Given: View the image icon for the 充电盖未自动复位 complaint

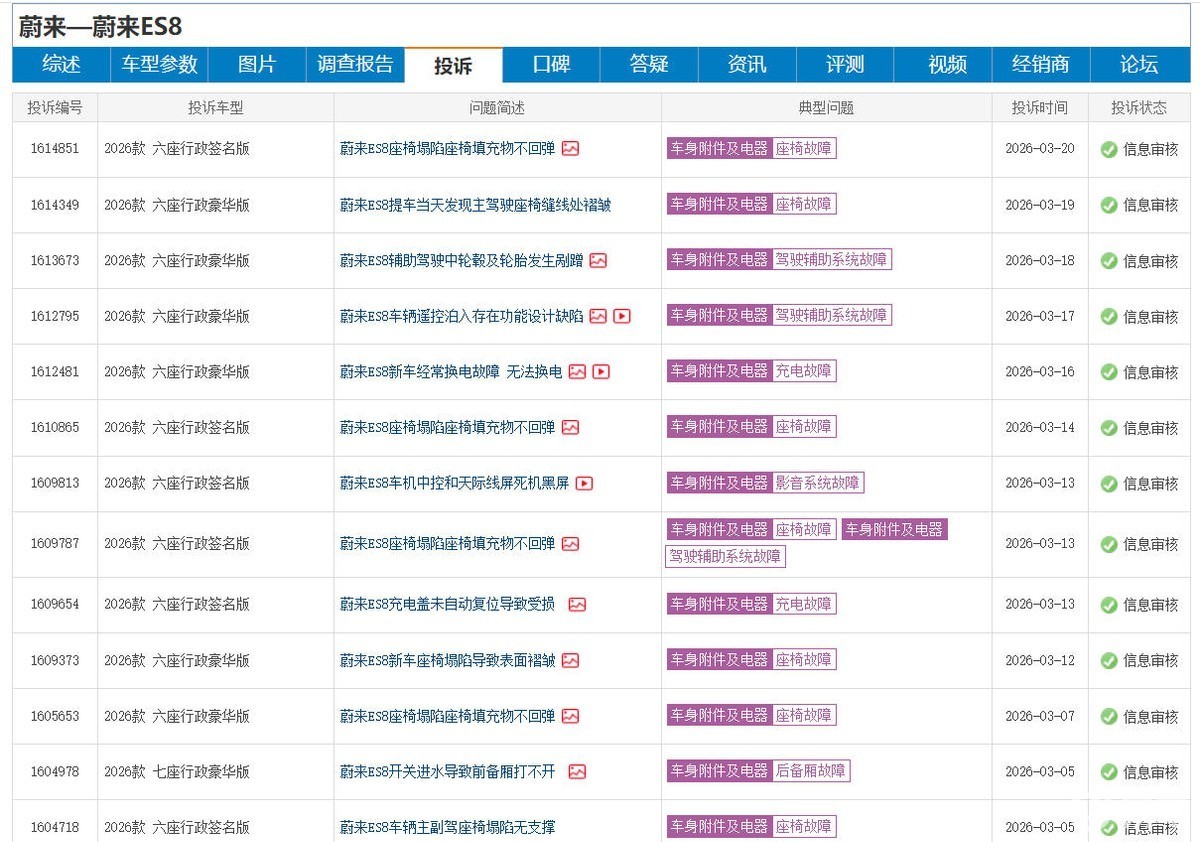Looking at the screenshot, I should click(x=577, y=605).
